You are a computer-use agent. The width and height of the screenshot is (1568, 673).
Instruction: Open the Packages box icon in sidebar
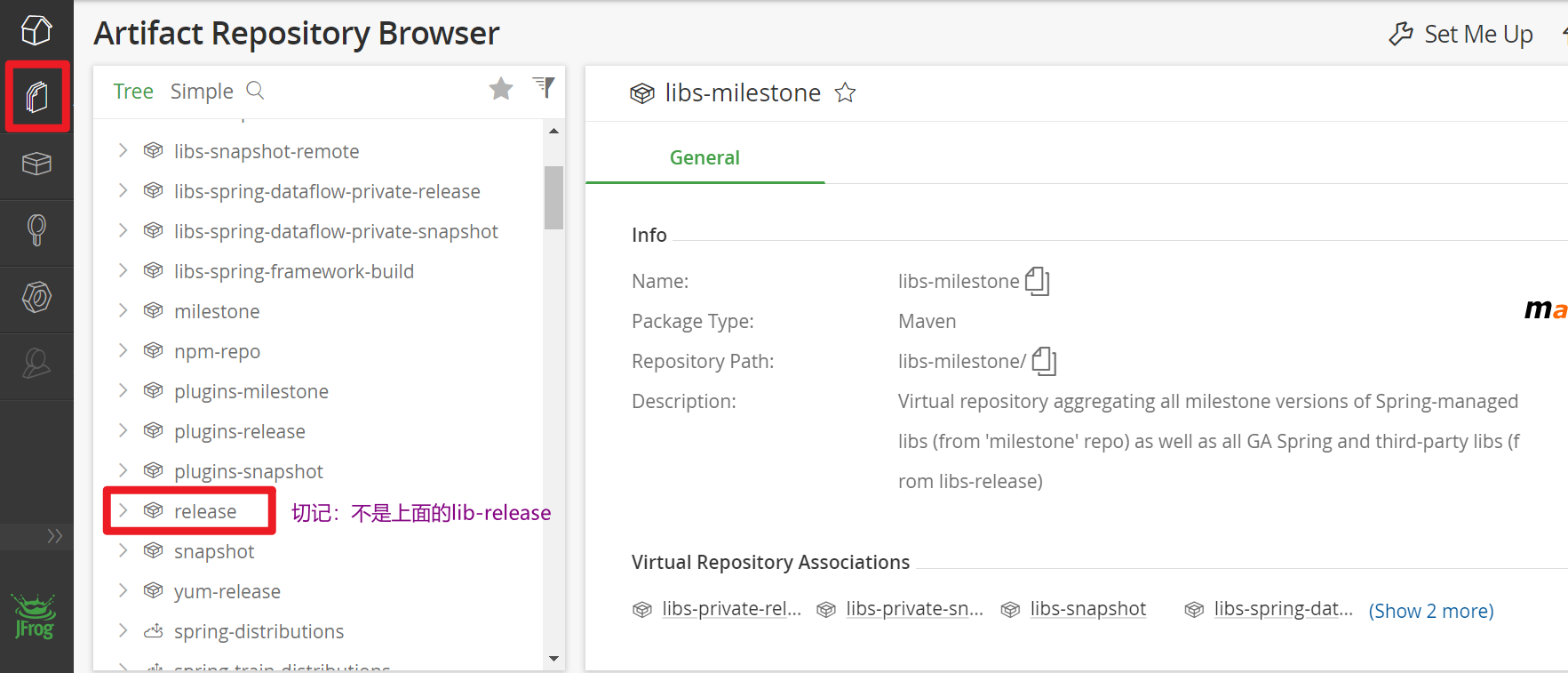36,164
